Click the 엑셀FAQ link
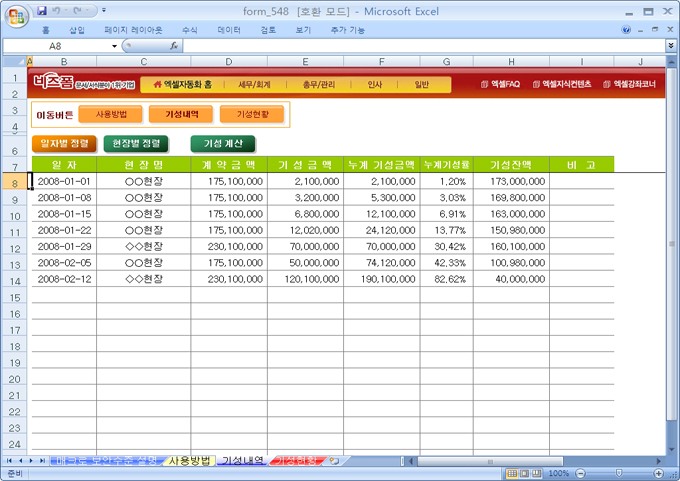This screenshot has width=680, height=481. (x=501, y=85)
